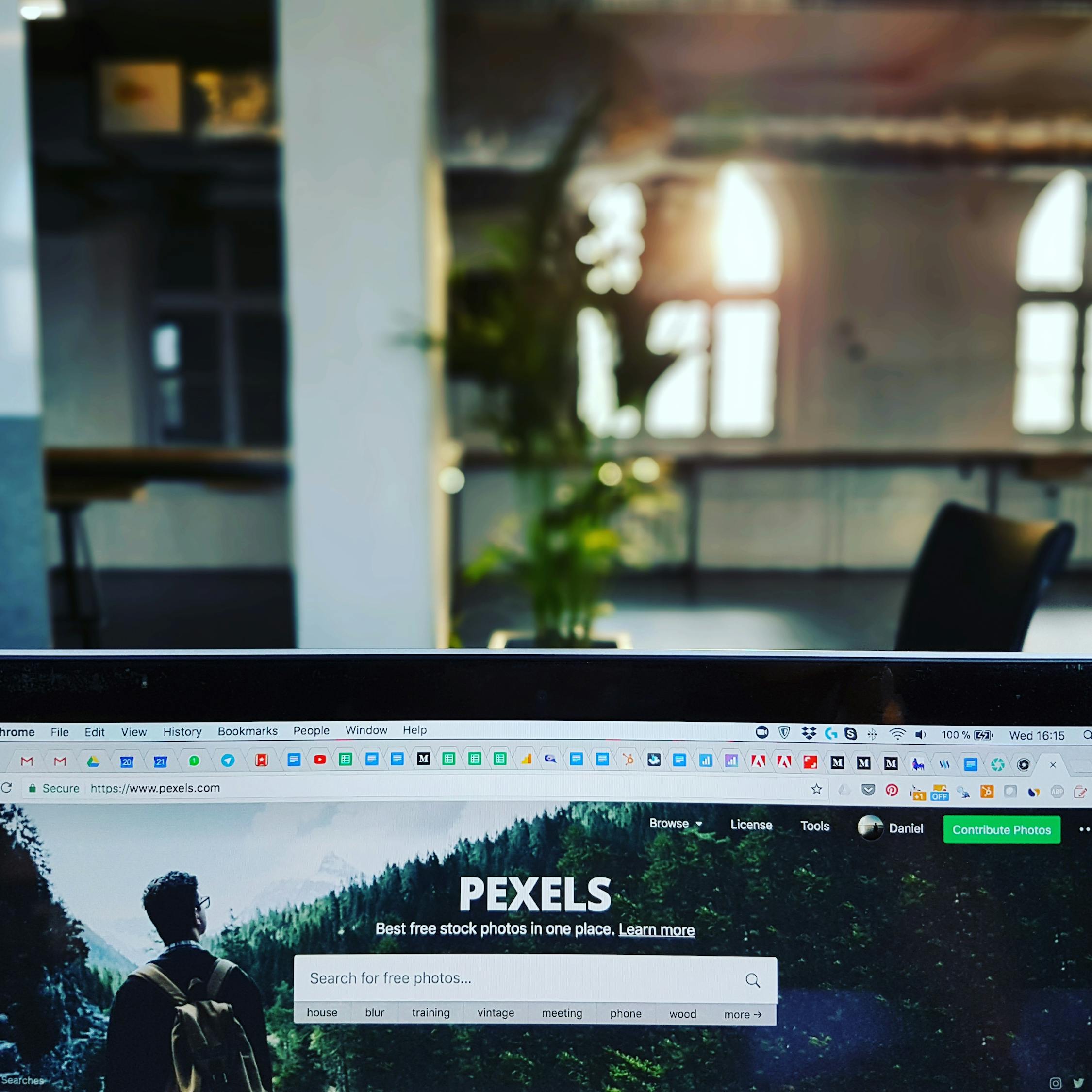This screenshot has width=1092, height=1092.
Task: Click the more options ellipsis icon on Pexels
Action: [x=1083, y=828]
